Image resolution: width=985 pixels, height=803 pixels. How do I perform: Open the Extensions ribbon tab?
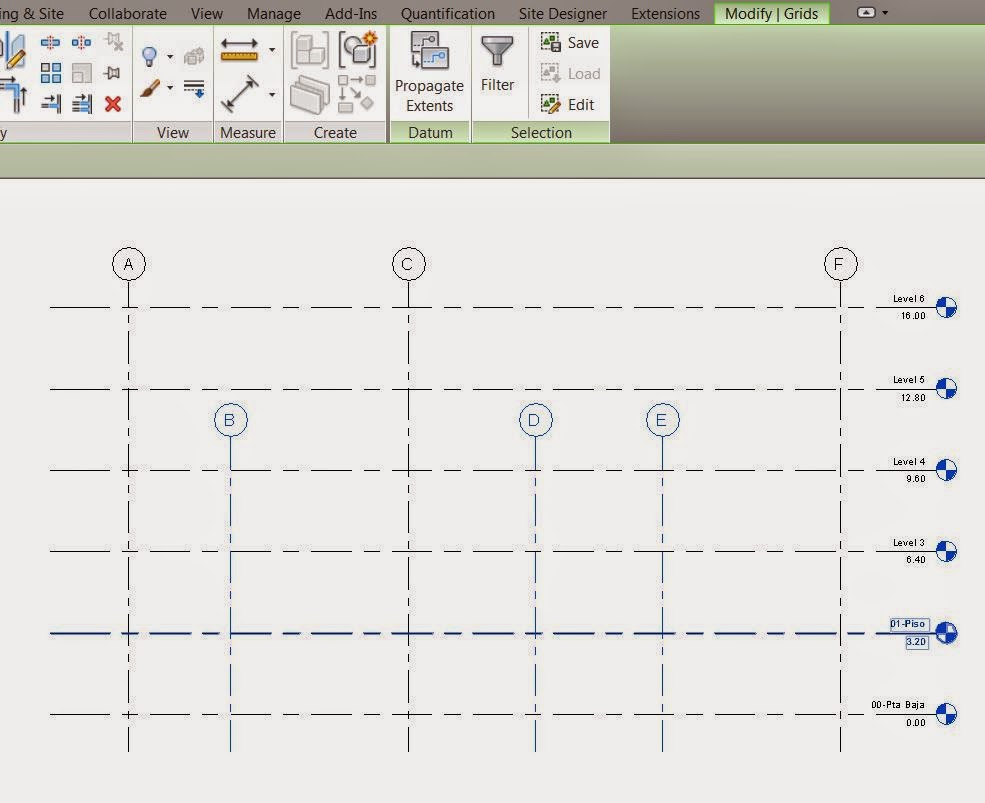pyautogui.click(x=665, y=13)
